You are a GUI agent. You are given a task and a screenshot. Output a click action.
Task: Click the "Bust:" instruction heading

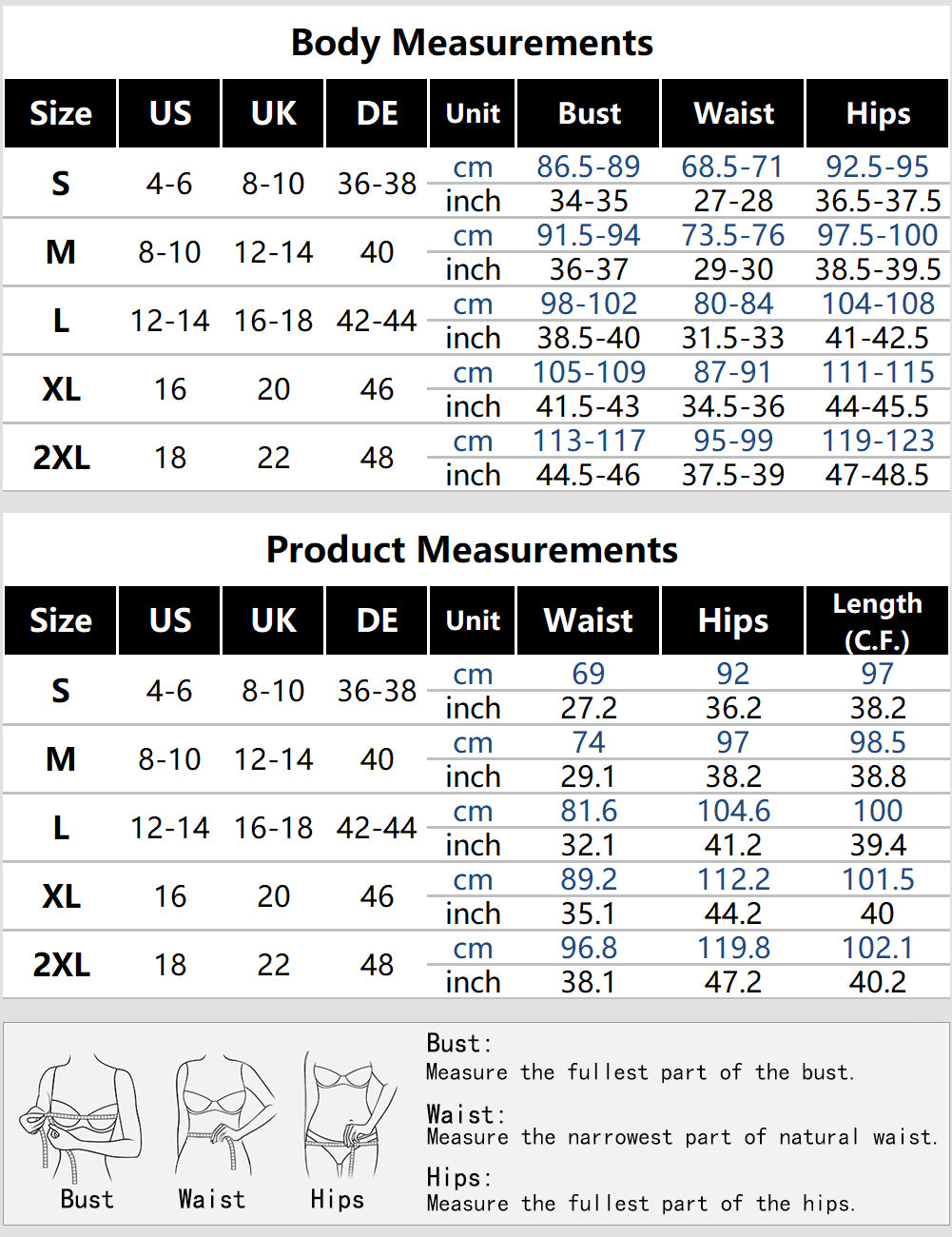pos(458,1043)
